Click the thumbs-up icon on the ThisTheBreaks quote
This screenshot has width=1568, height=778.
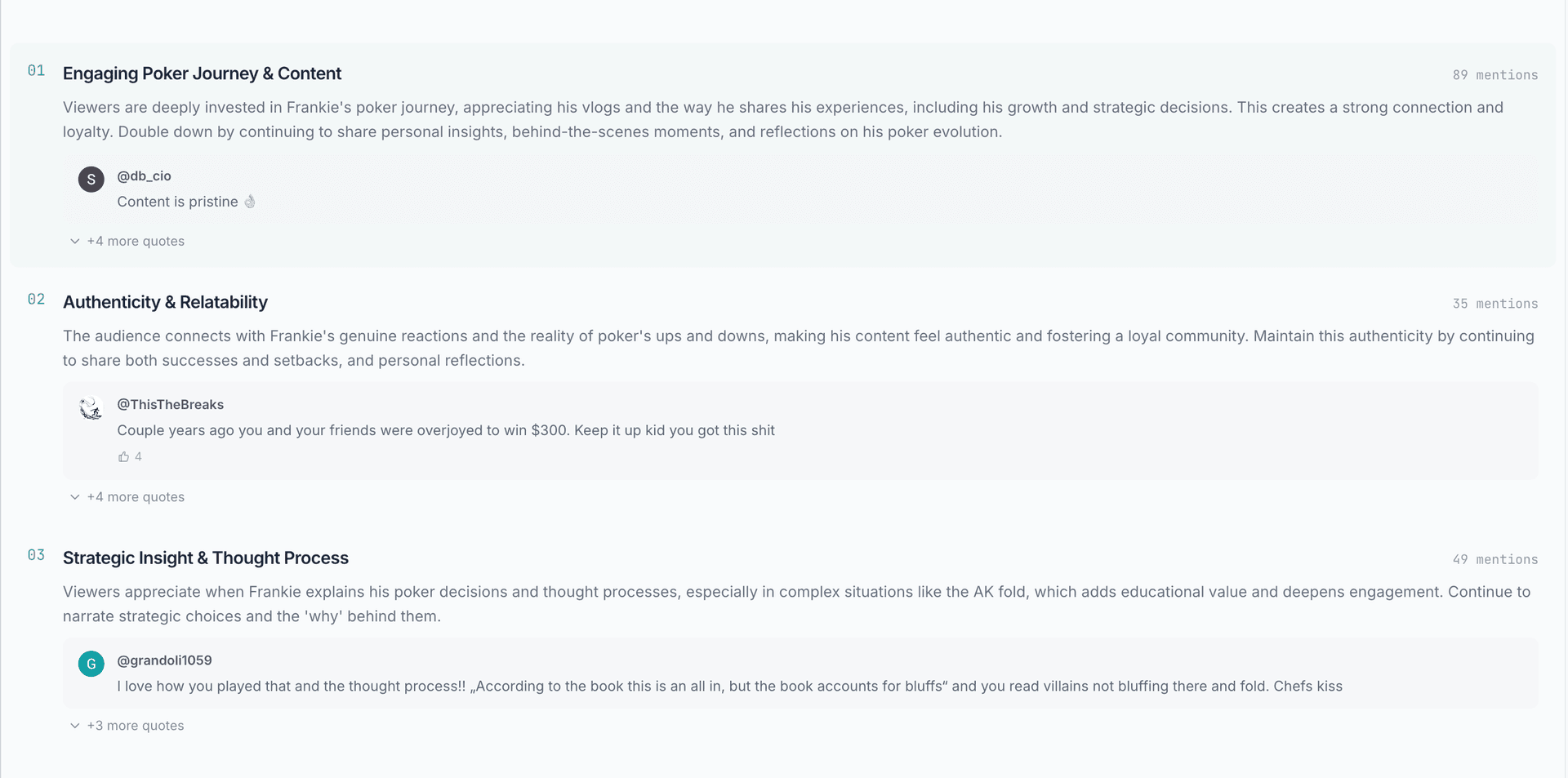pos(123,456)
